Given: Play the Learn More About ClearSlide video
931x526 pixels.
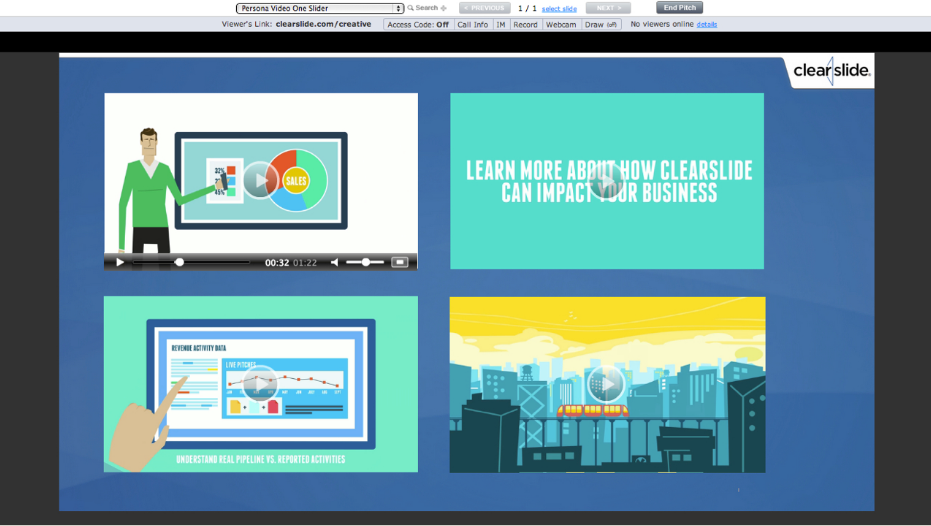Looking at the screenshot, I should click(x=606, y=180).
